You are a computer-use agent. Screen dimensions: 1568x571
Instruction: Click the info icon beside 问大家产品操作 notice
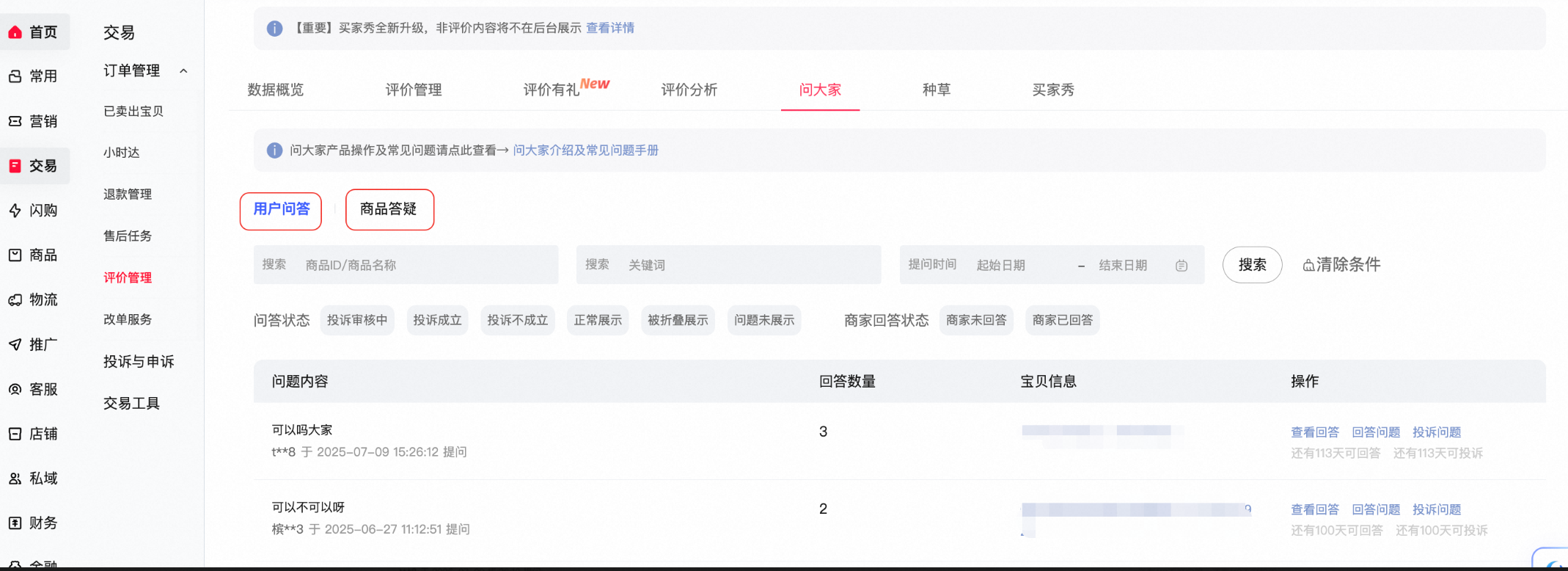click(x=274, y=150)
